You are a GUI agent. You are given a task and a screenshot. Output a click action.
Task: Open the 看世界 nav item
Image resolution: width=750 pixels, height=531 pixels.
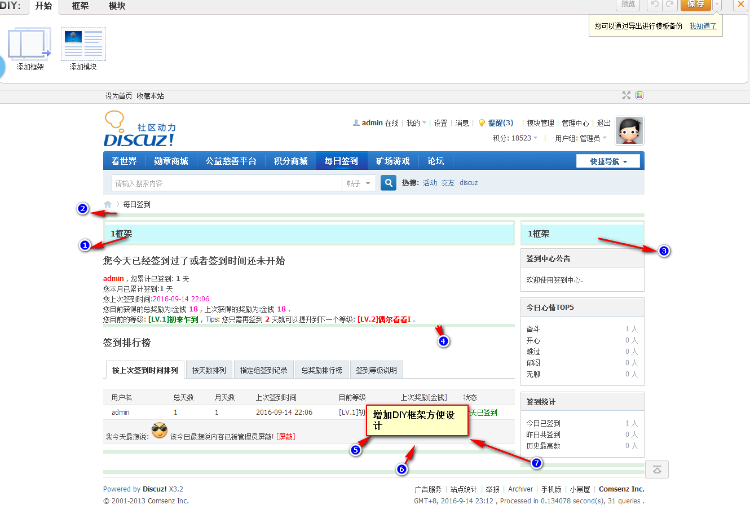pyautogui.click(x=124, y=161)
